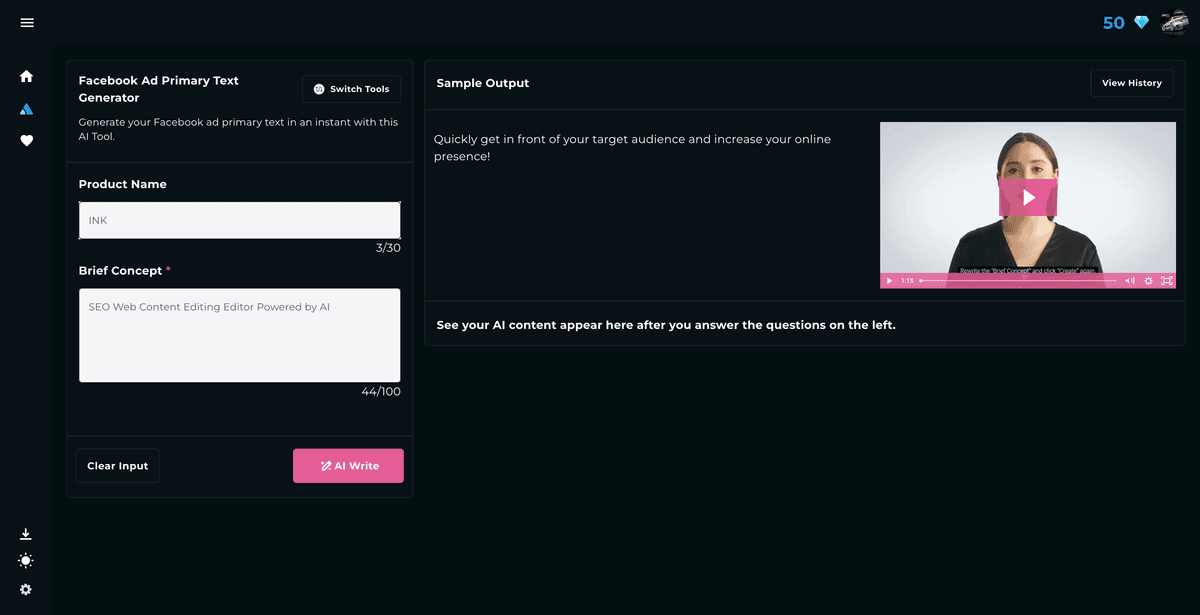Click the home icon in the sidebar
The width and height of the screenshot is (1200, 615).
pyautogui.click(x=26, y=76)
